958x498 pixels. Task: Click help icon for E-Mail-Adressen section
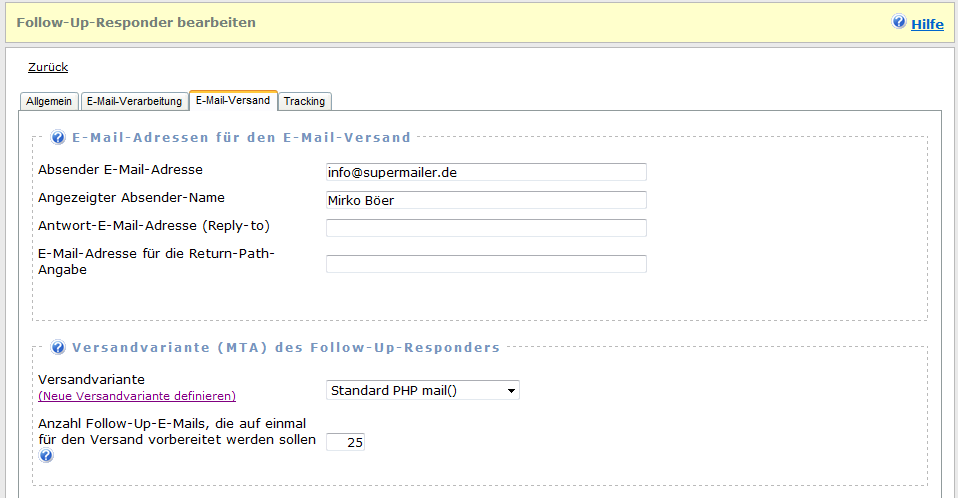[x=58, y=137]
